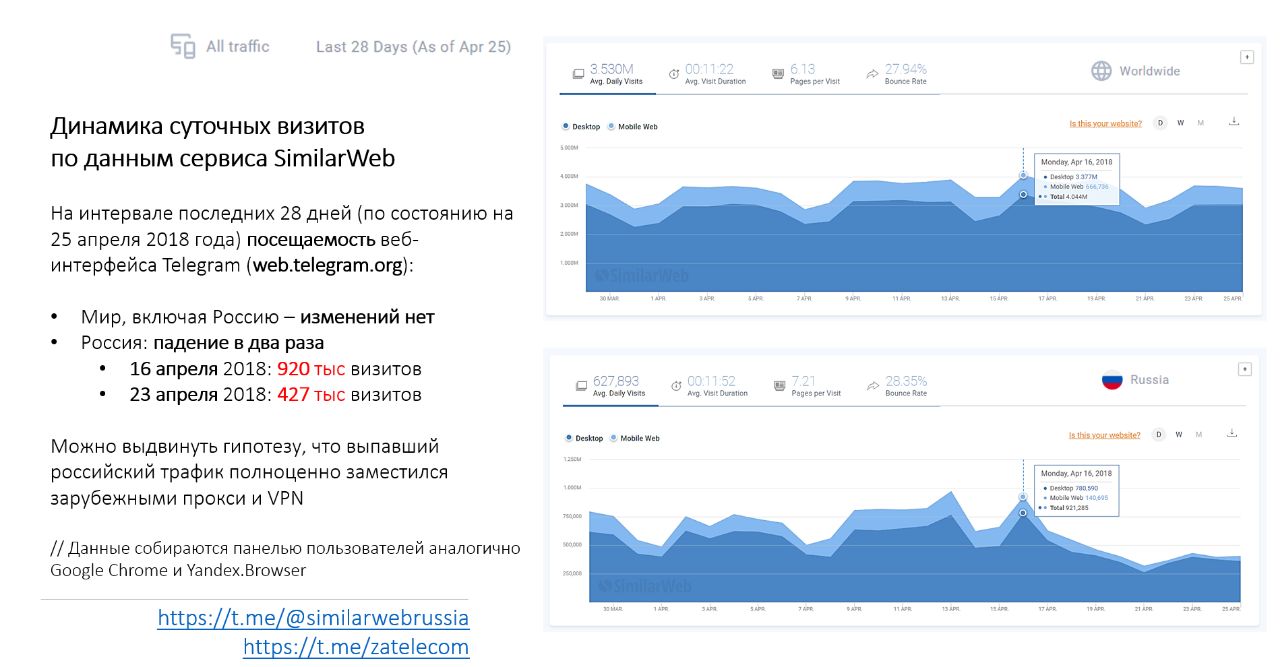
Task: Click the Worldwide chart's lower Apr 16 desktop marker
Action: [1023, 194]
